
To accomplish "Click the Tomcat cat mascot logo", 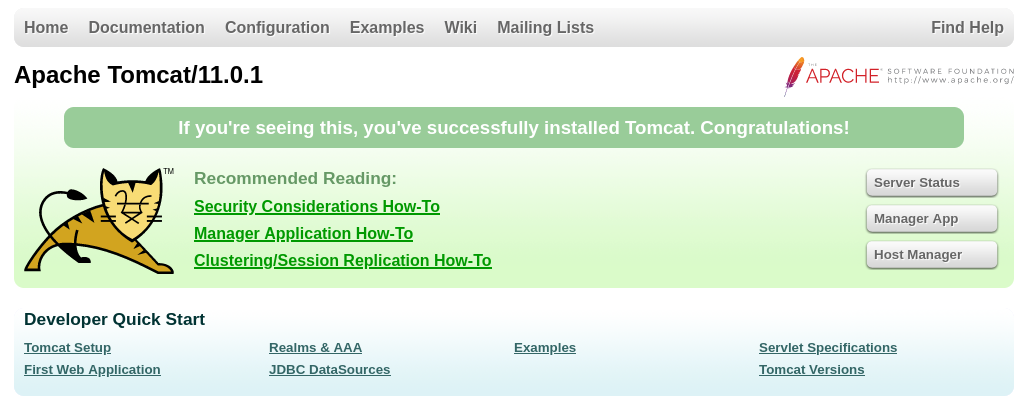I will click(x=99, y=221).
